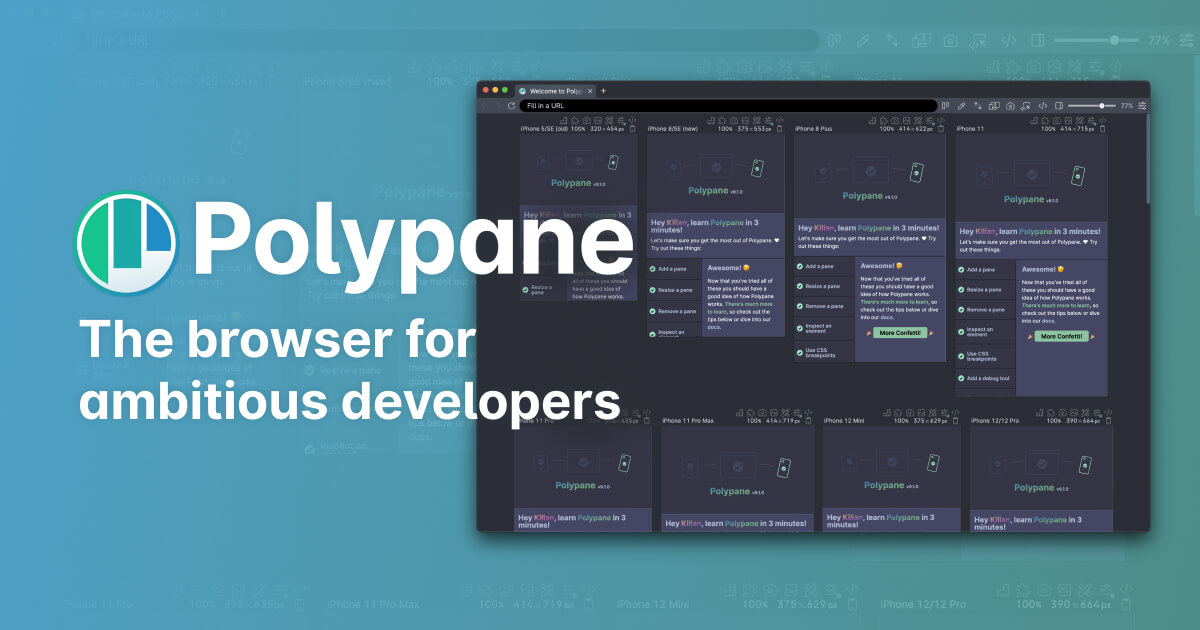Click the zoom slider handle in the toolbar
Image resolution: width=1200 pixels, height=630 pixels.
pos(1102,105)
